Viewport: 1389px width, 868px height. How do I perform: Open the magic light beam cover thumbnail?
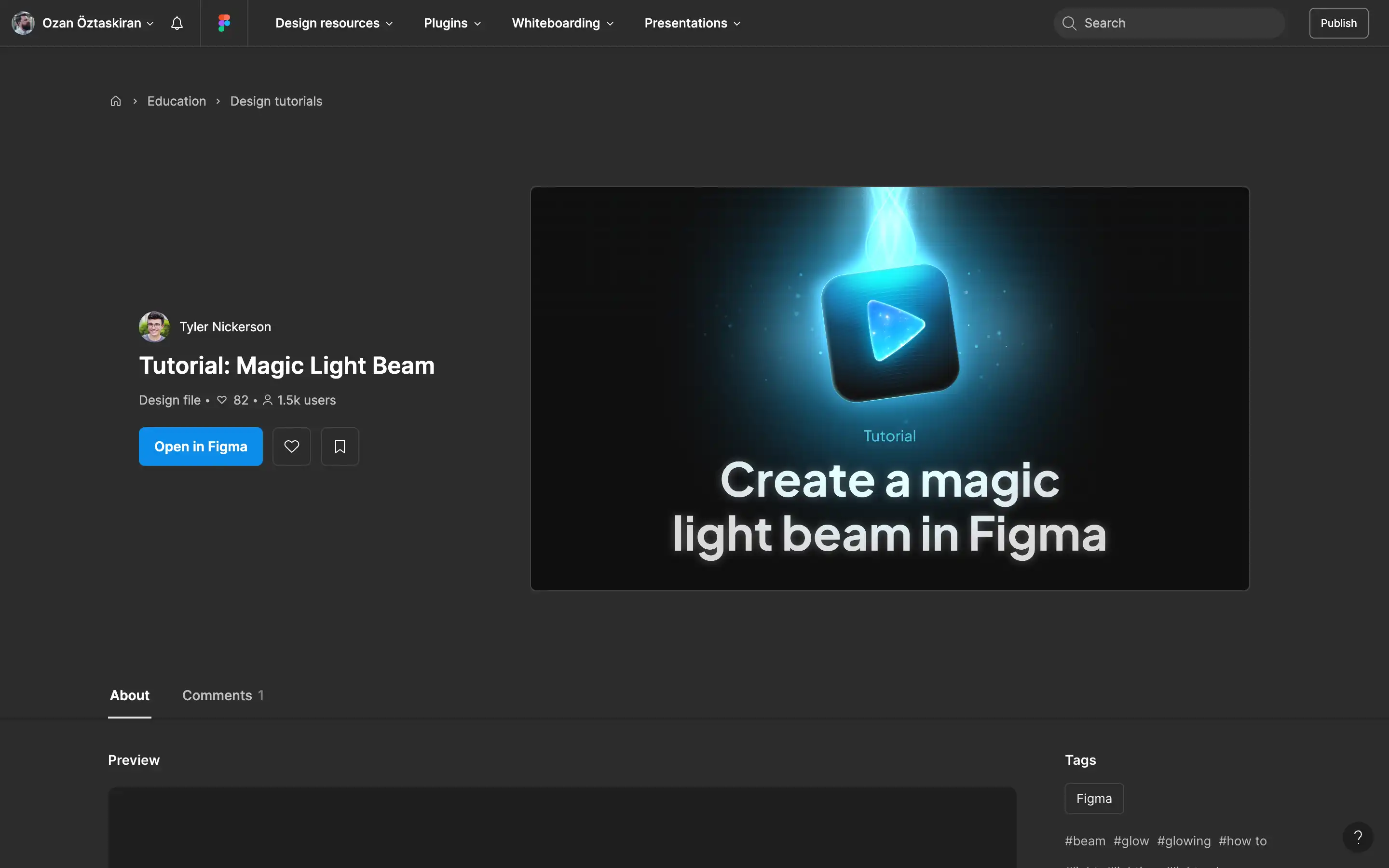click(890, 389)
